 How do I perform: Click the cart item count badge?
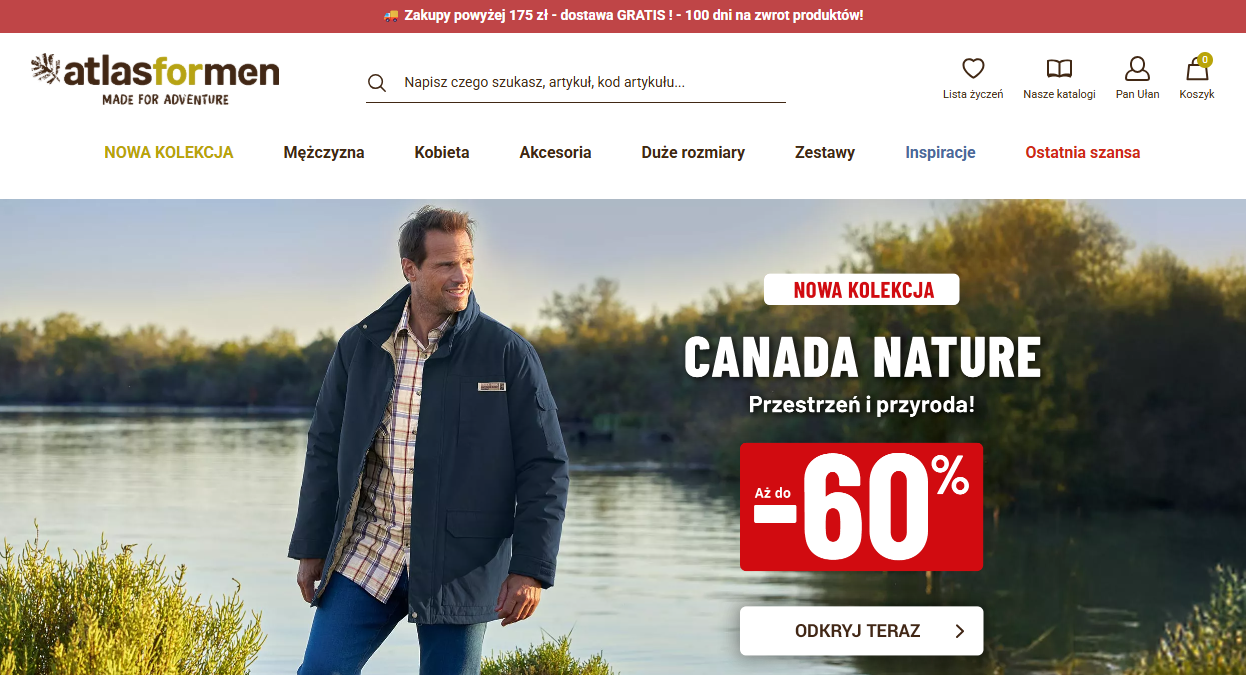pos(1205,60)
